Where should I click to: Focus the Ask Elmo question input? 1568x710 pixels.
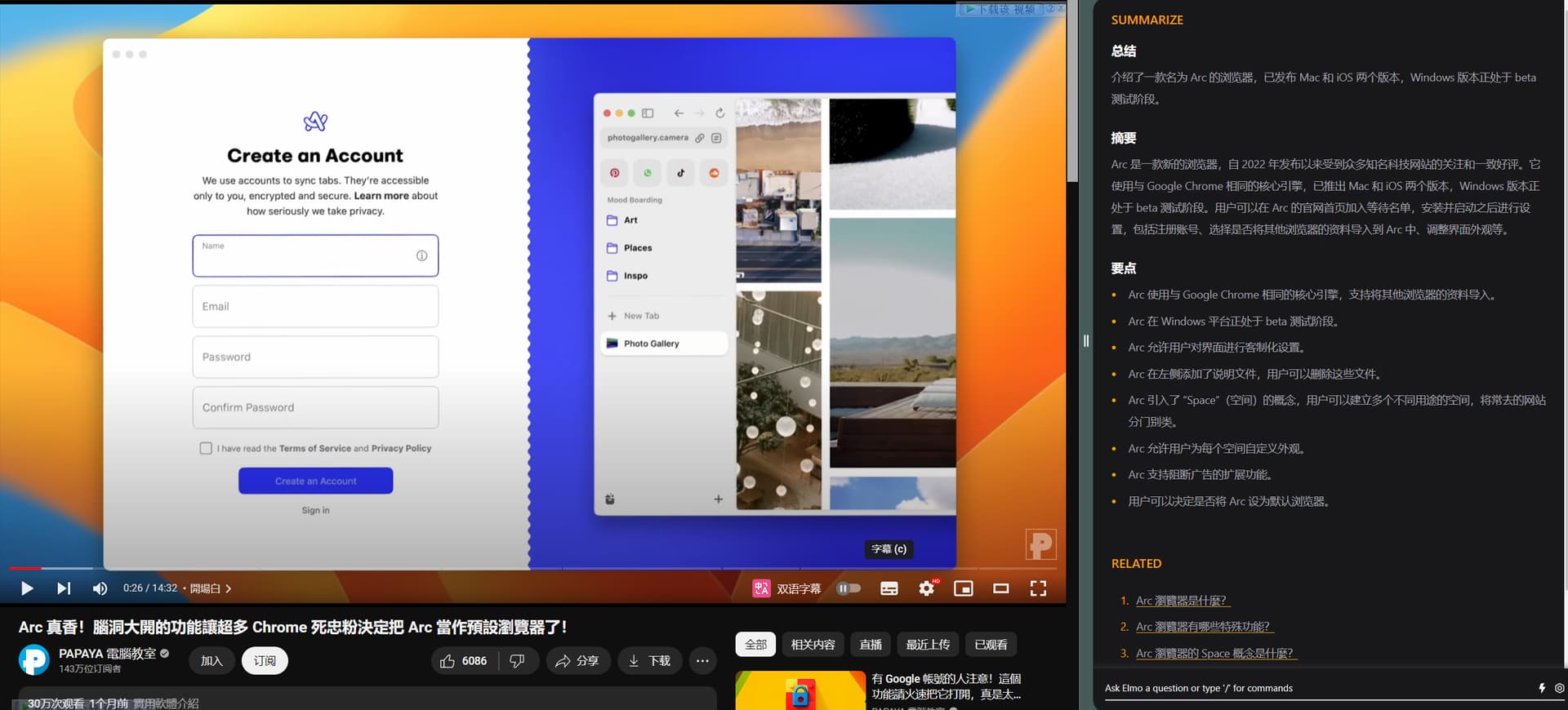pos(1315,689)
